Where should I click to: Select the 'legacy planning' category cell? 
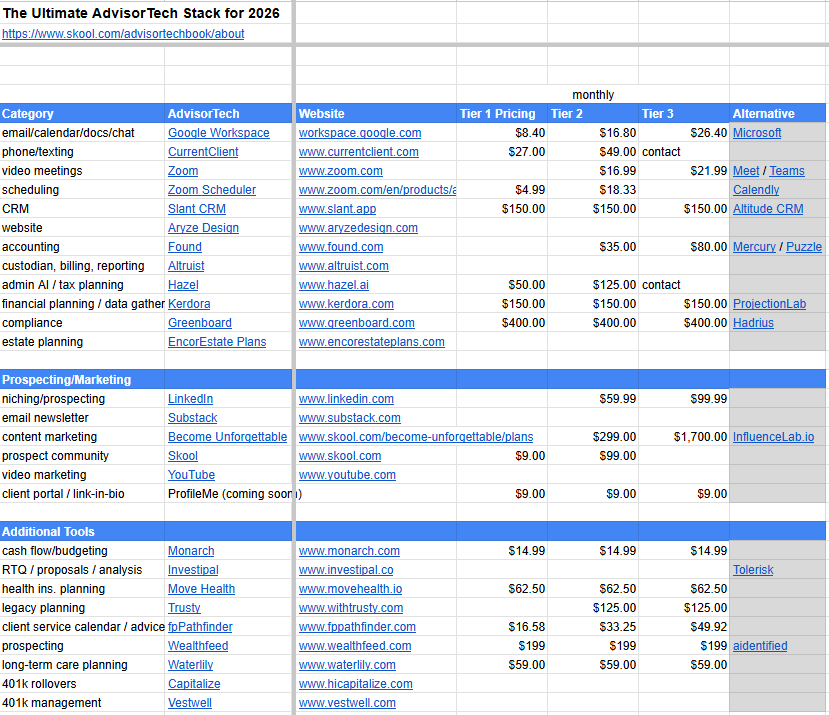tap(82, 608)
